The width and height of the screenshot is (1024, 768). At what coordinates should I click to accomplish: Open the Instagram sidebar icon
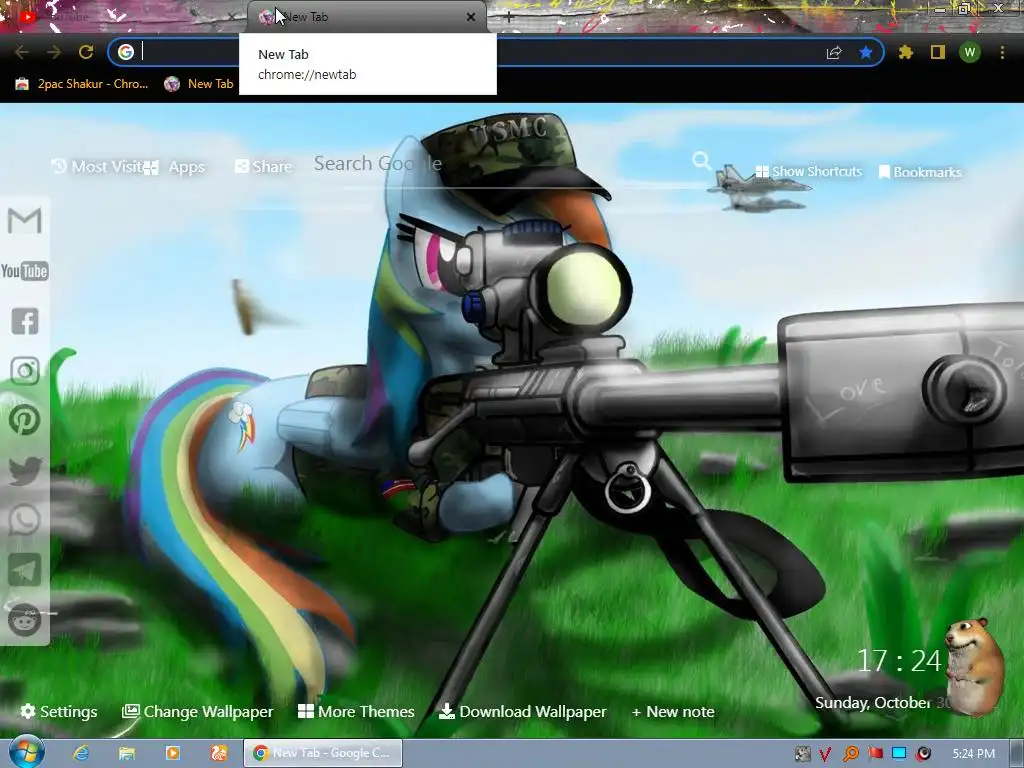click(x=25, y=371)
